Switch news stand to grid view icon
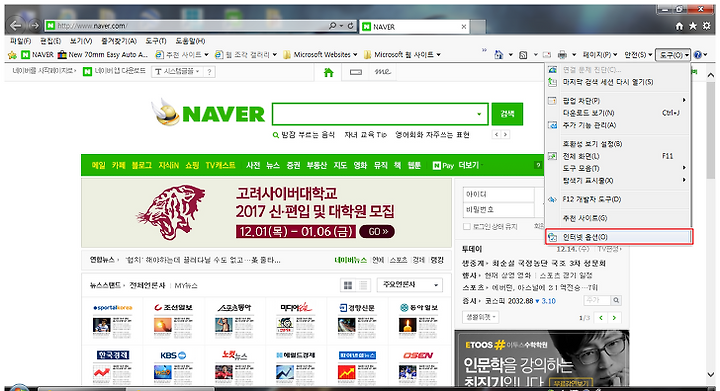 tap(348, 285)
